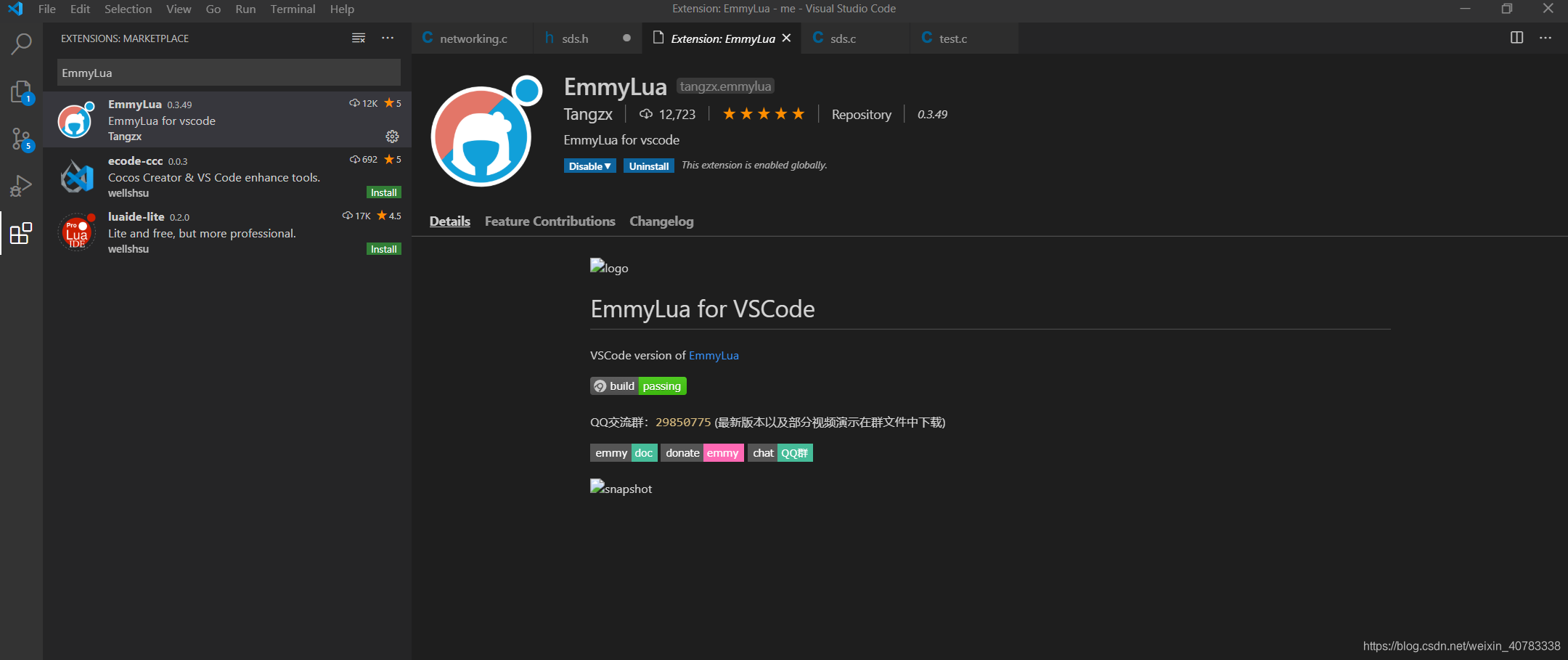Click the 12,723 install count

(x=667, y=114)
